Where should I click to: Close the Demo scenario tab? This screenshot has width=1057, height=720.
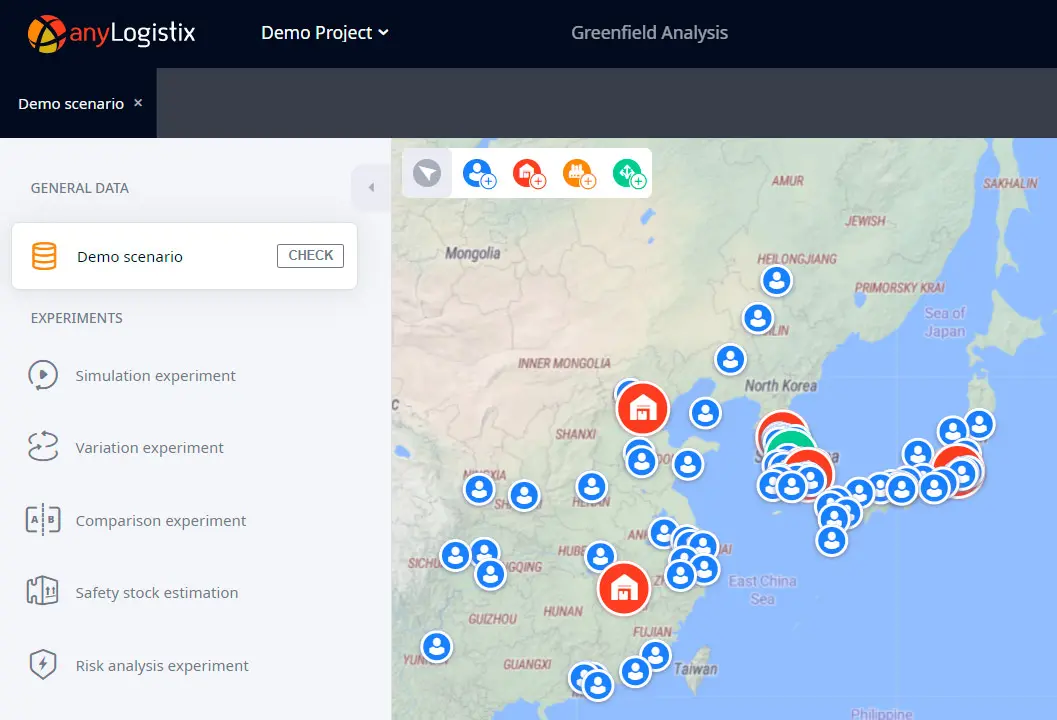pos(138,103)
